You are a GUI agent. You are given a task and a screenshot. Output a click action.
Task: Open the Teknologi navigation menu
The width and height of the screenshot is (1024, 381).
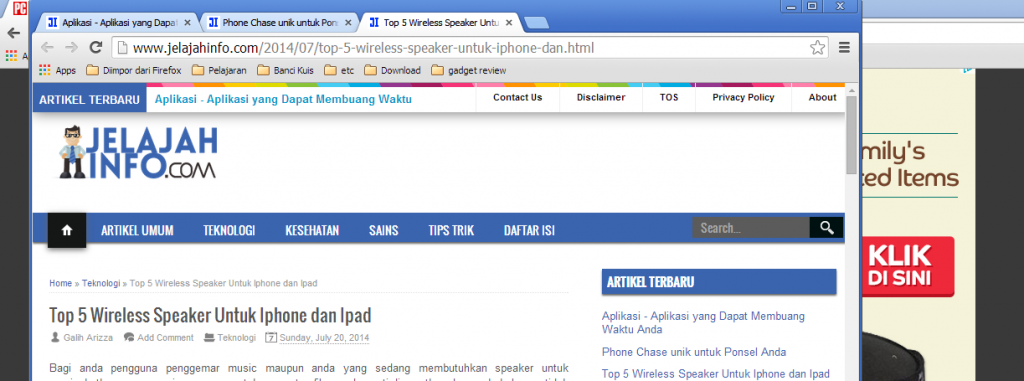pyautogui.click(x=229, y=230)
